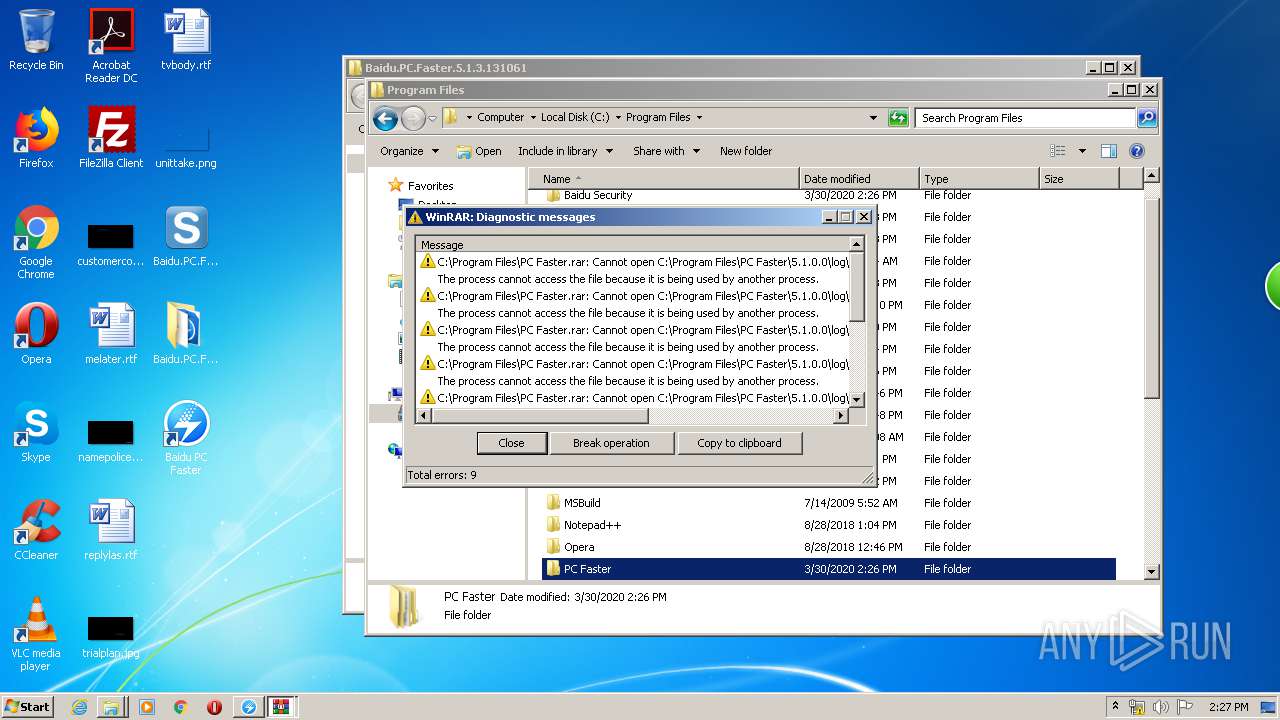
Task: Open Include in library dropdown
Action: coord(564,151)
